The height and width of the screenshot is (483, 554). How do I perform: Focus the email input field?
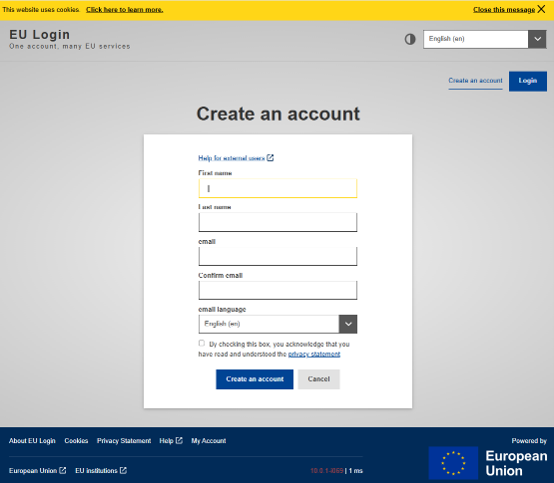pos(278,256)
